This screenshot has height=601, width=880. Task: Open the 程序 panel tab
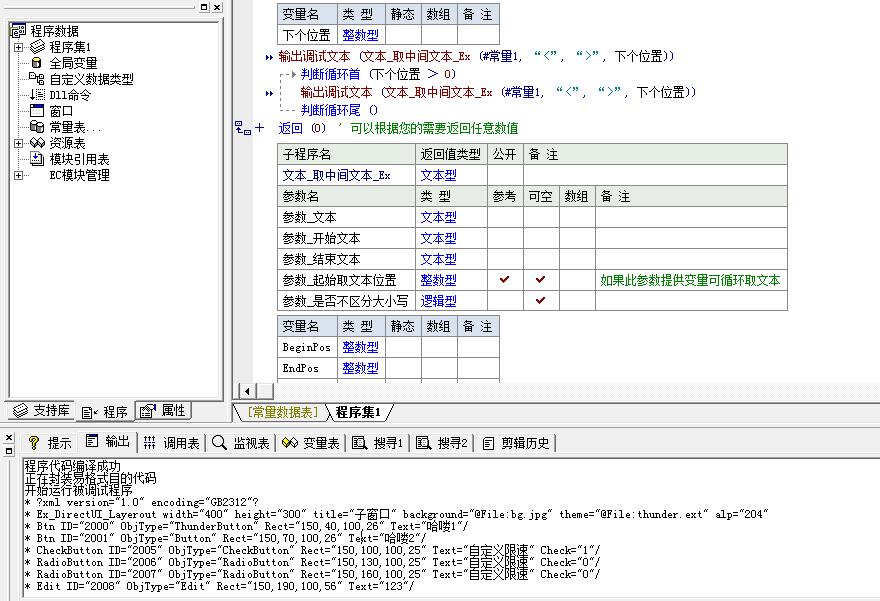pos(105,412)
